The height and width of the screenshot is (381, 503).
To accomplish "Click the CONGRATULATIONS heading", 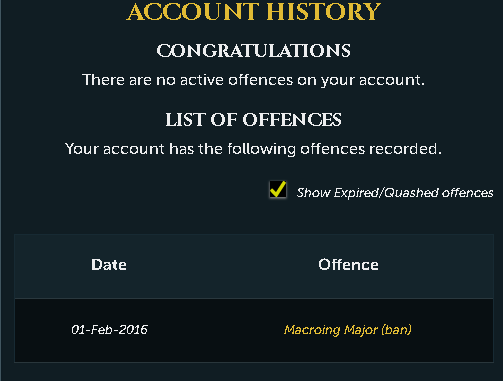I will (253, 51).
